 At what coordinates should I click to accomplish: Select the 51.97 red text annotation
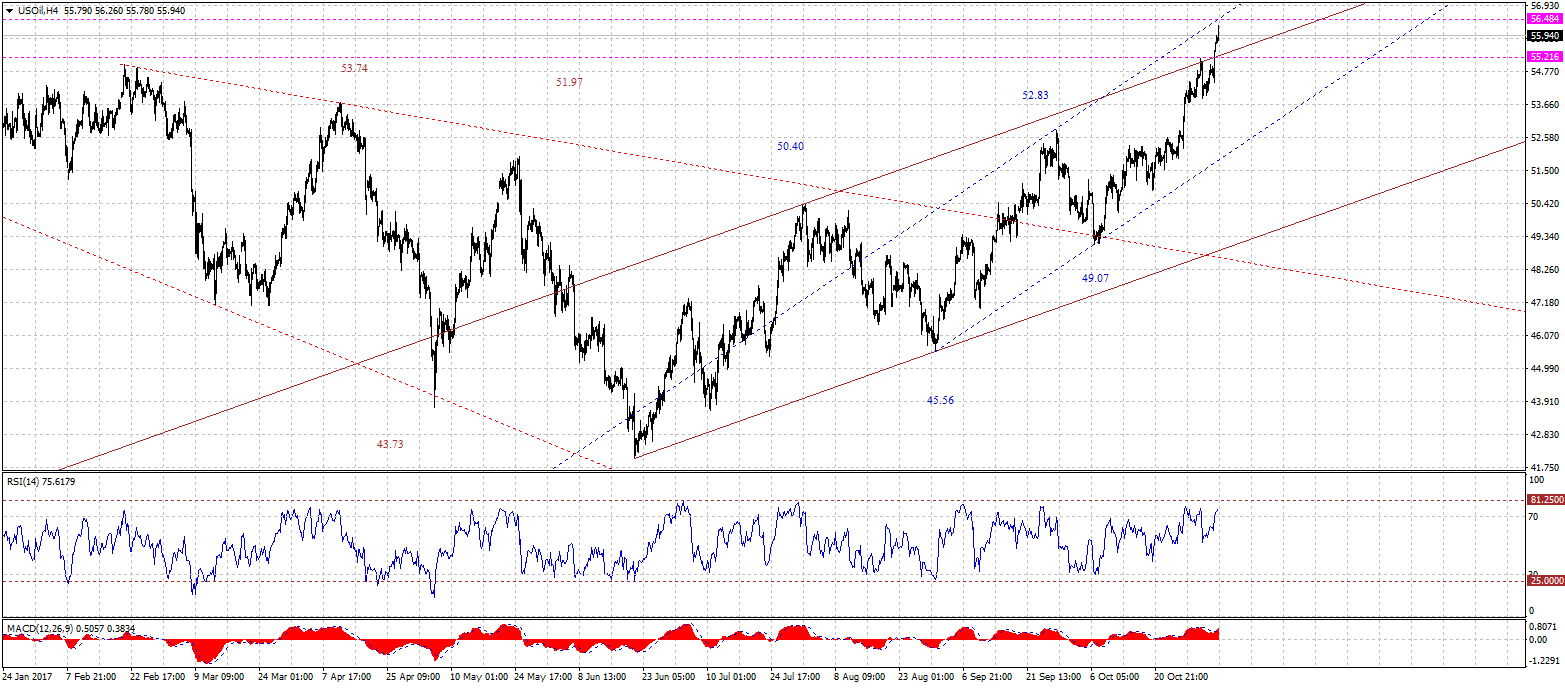point(570,82)
